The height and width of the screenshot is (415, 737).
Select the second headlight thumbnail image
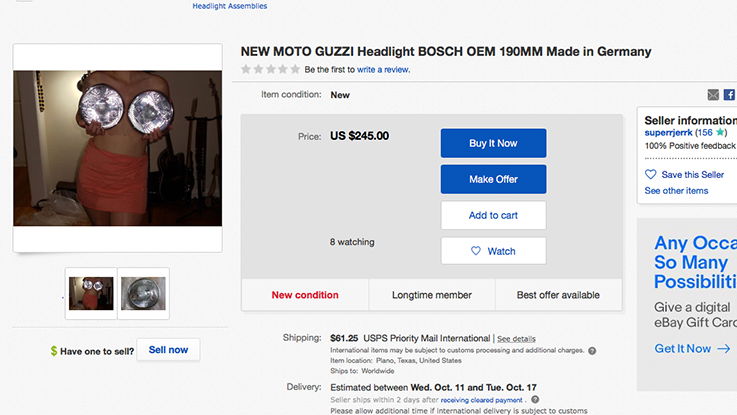pos(143,293)
